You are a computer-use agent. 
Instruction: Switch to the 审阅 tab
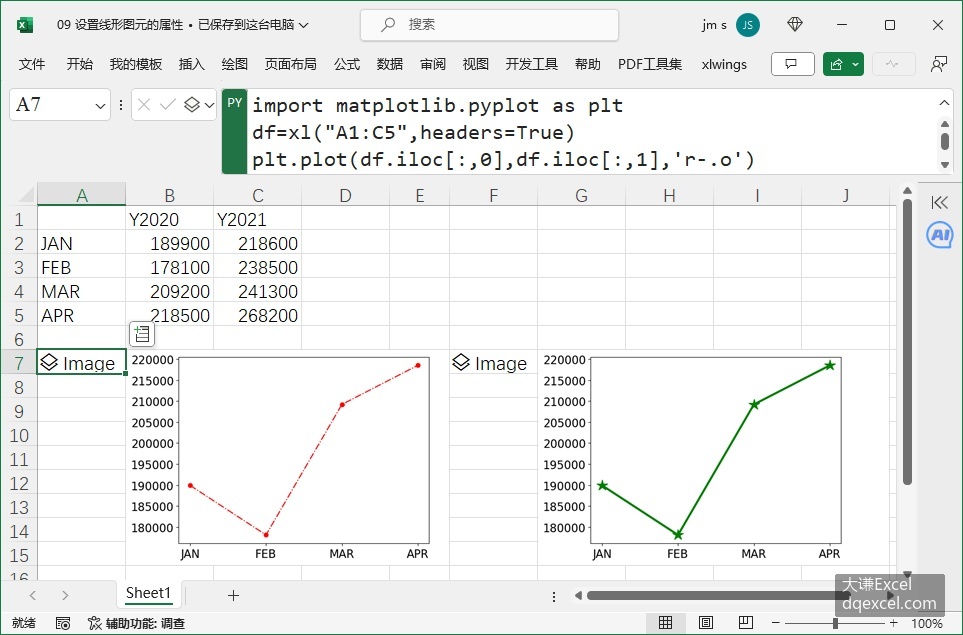433,64
